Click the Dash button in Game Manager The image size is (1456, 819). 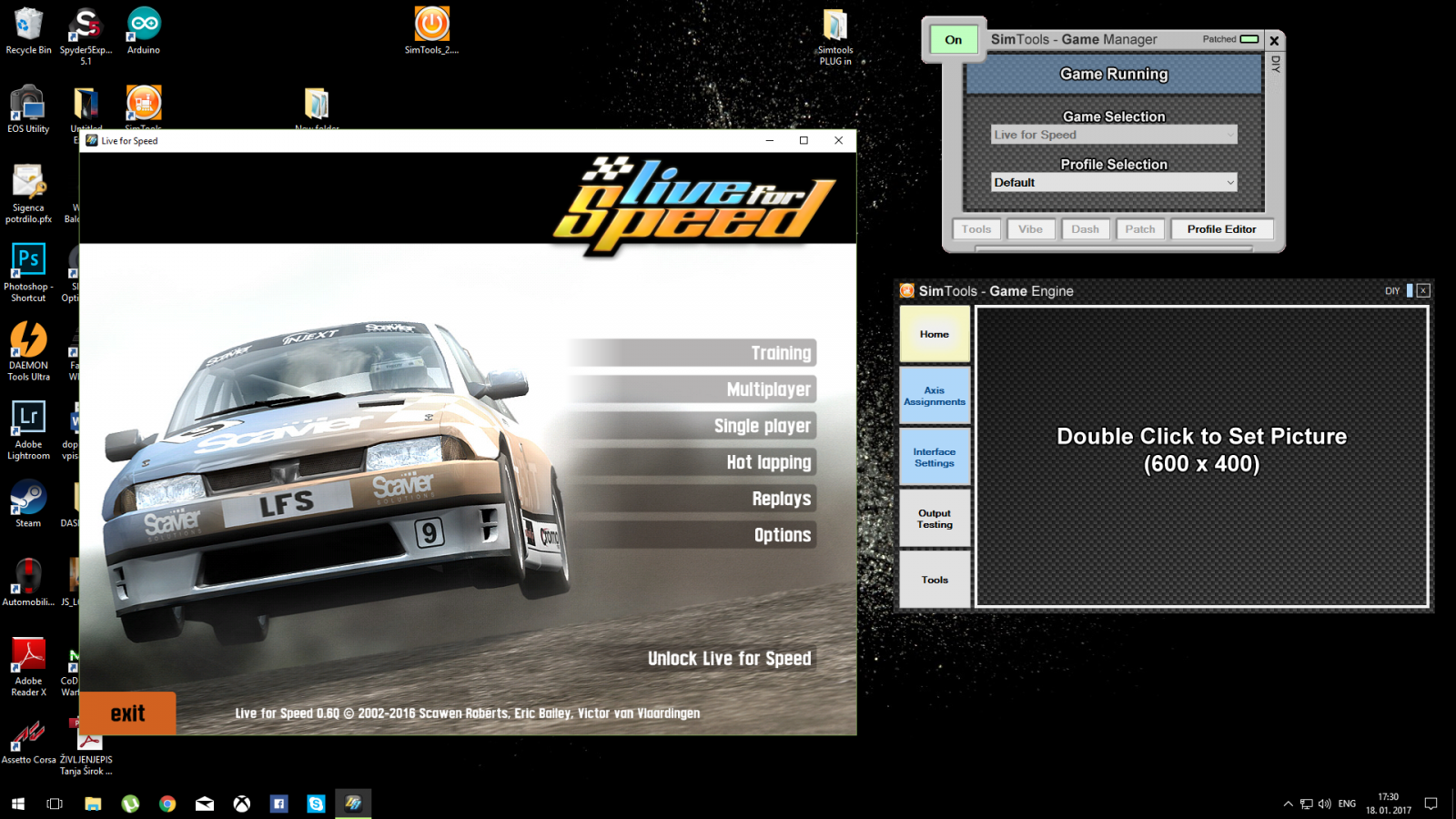(1086, 229)
